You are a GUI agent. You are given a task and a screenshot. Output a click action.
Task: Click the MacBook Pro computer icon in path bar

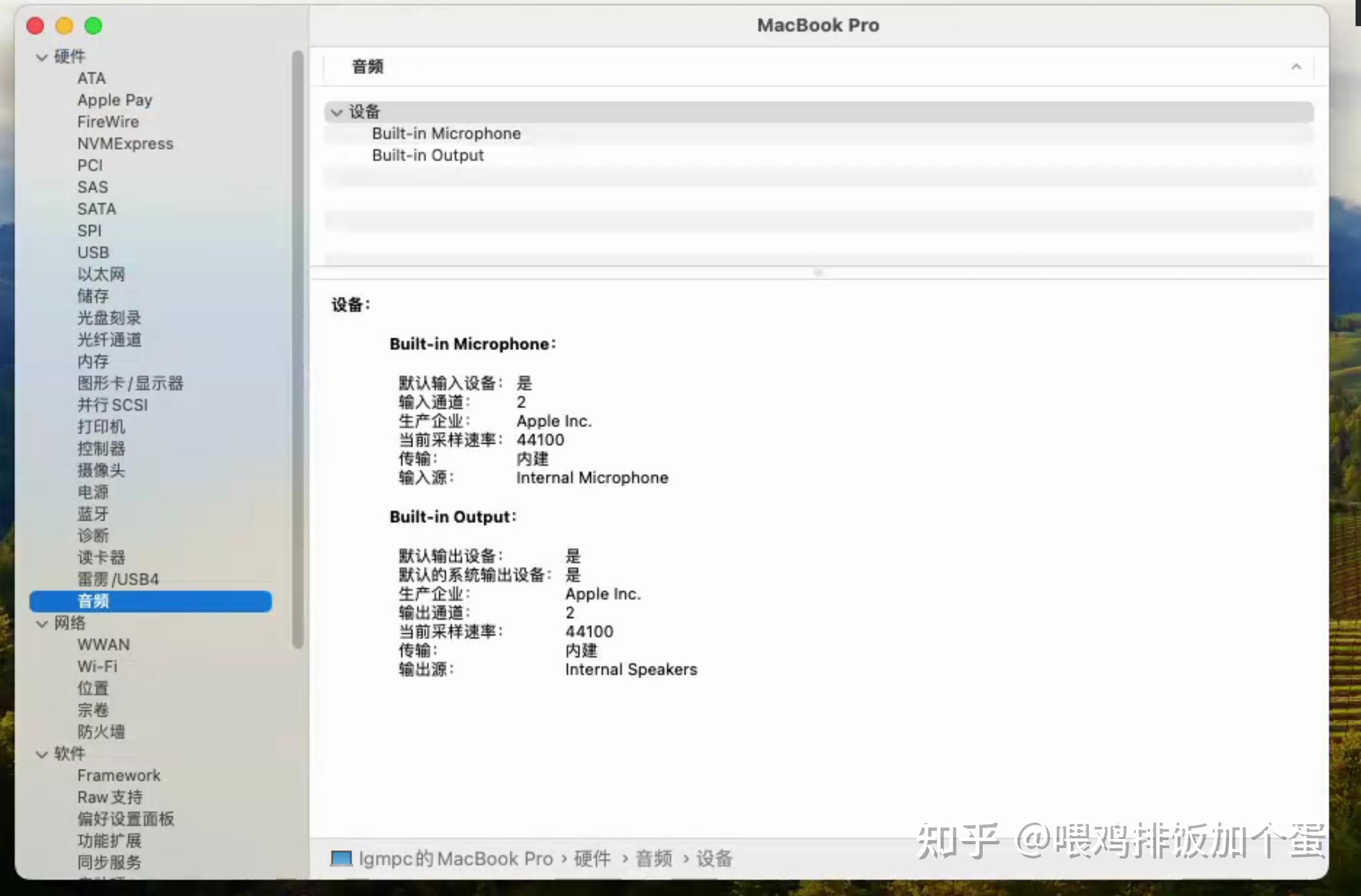point(341,858)
